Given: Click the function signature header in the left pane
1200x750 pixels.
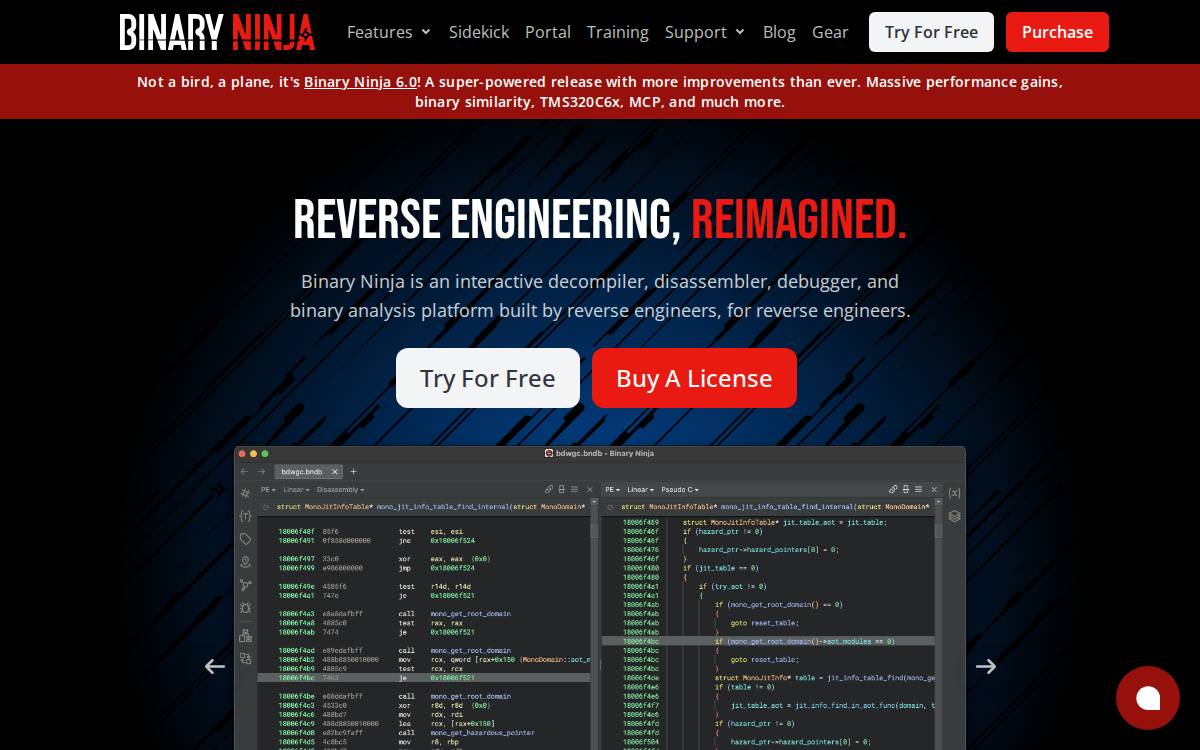Looking at the screenshot, I should tap(431, 506).
